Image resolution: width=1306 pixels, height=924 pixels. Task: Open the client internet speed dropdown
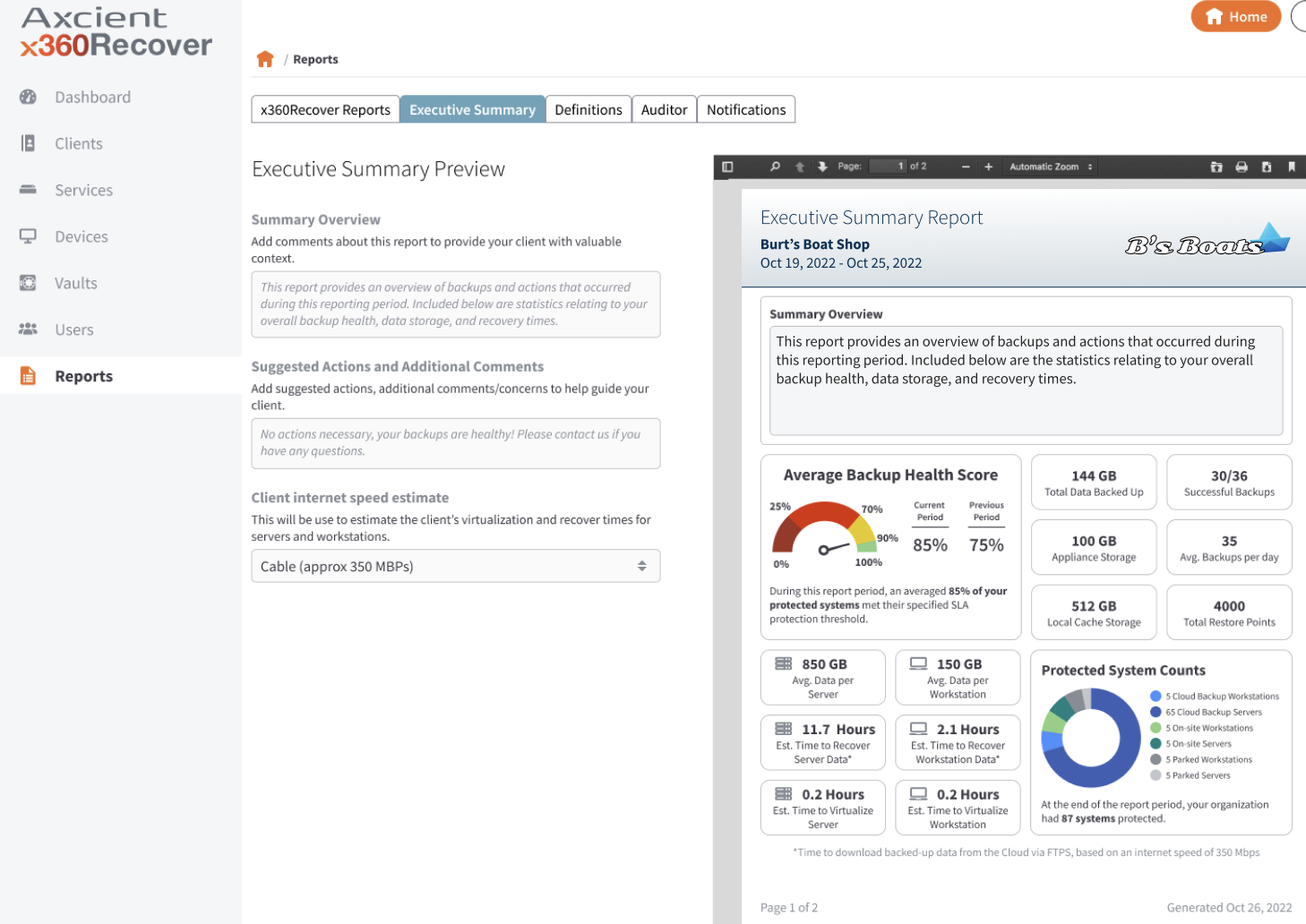455,566
